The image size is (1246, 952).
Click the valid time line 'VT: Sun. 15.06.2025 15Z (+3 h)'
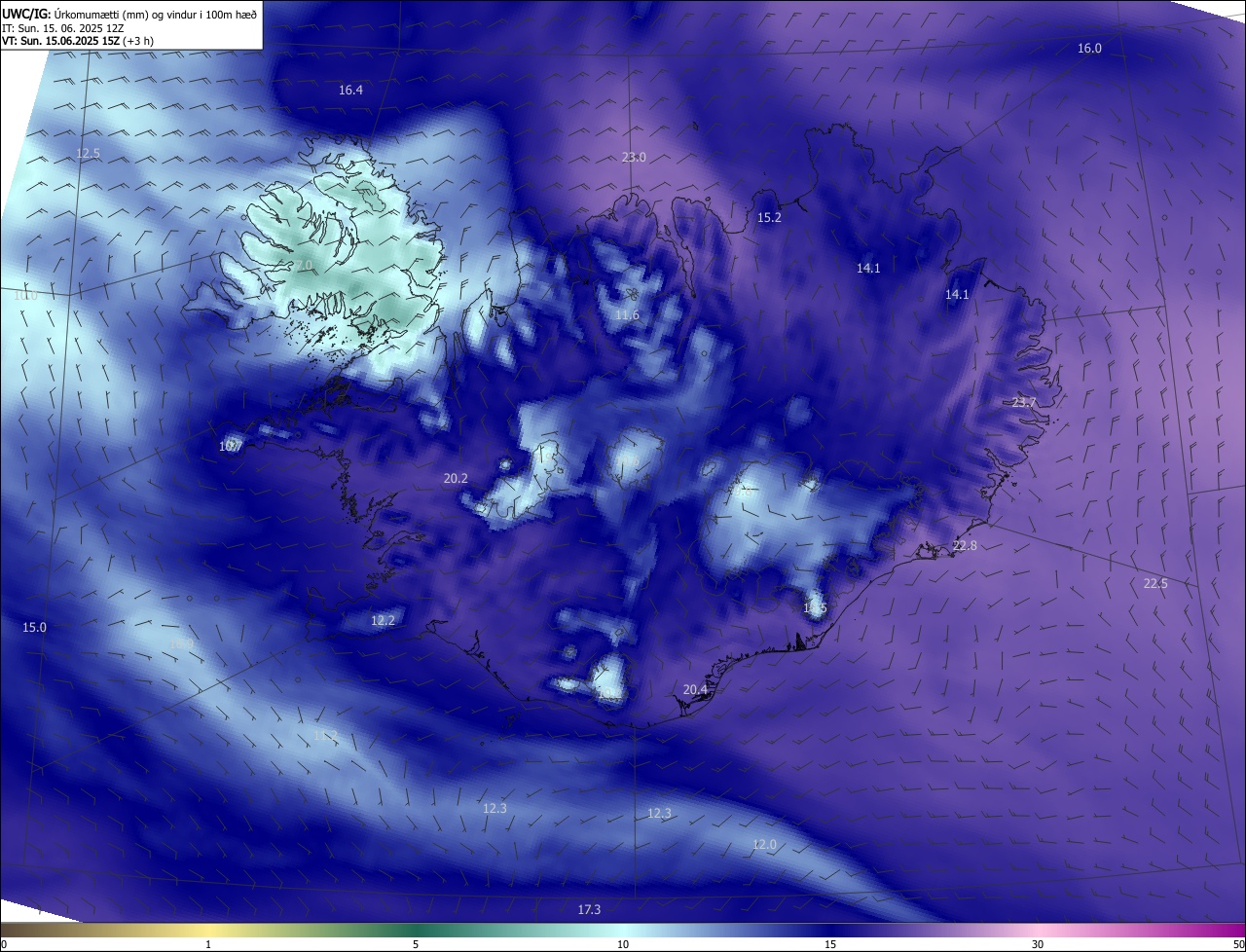78,41
